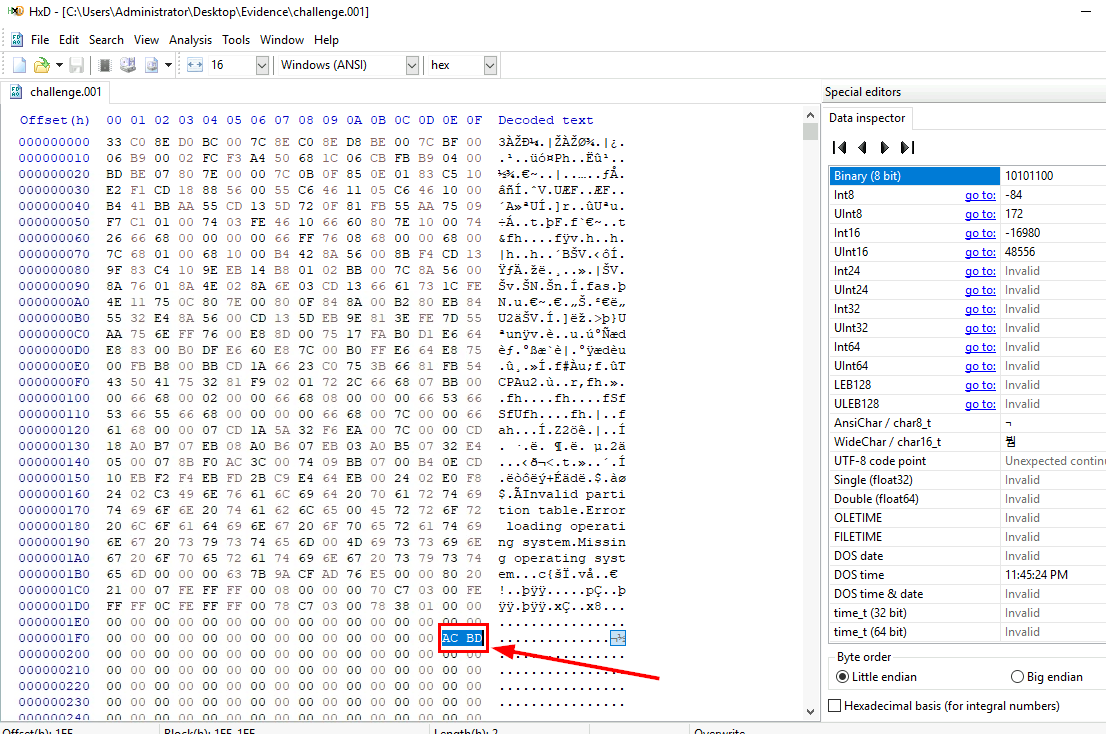1106x734 pixels.
Task: Select the Big endian byte order
Action: 1047,677
